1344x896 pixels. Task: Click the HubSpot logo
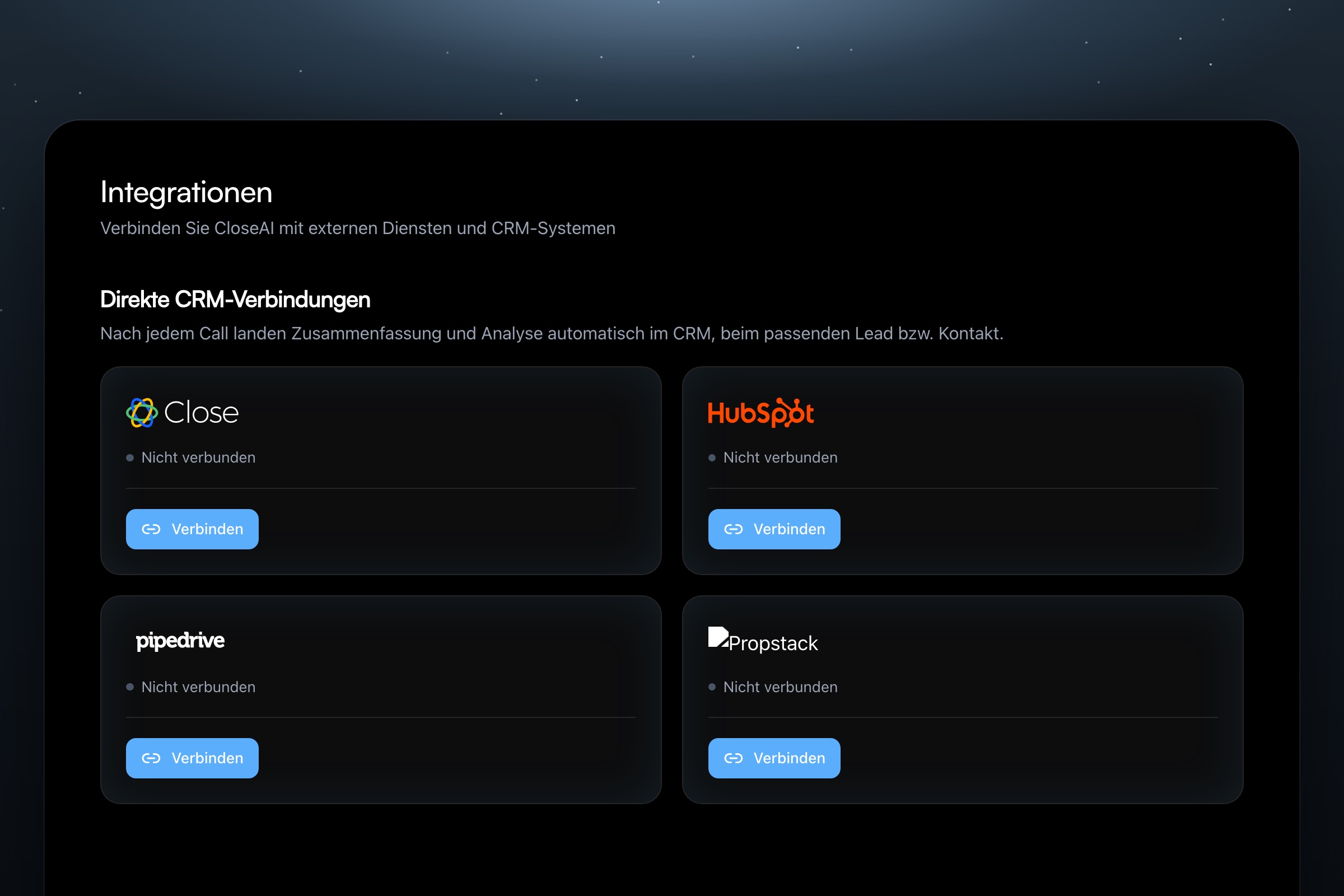(x=760, y=413)
